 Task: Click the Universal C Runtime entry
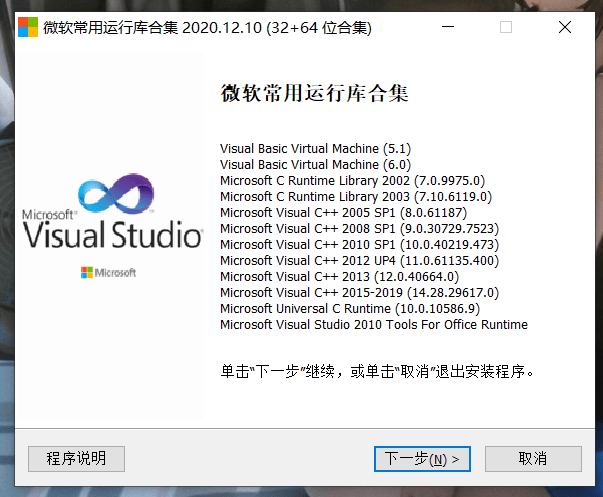tap(350, 309)
